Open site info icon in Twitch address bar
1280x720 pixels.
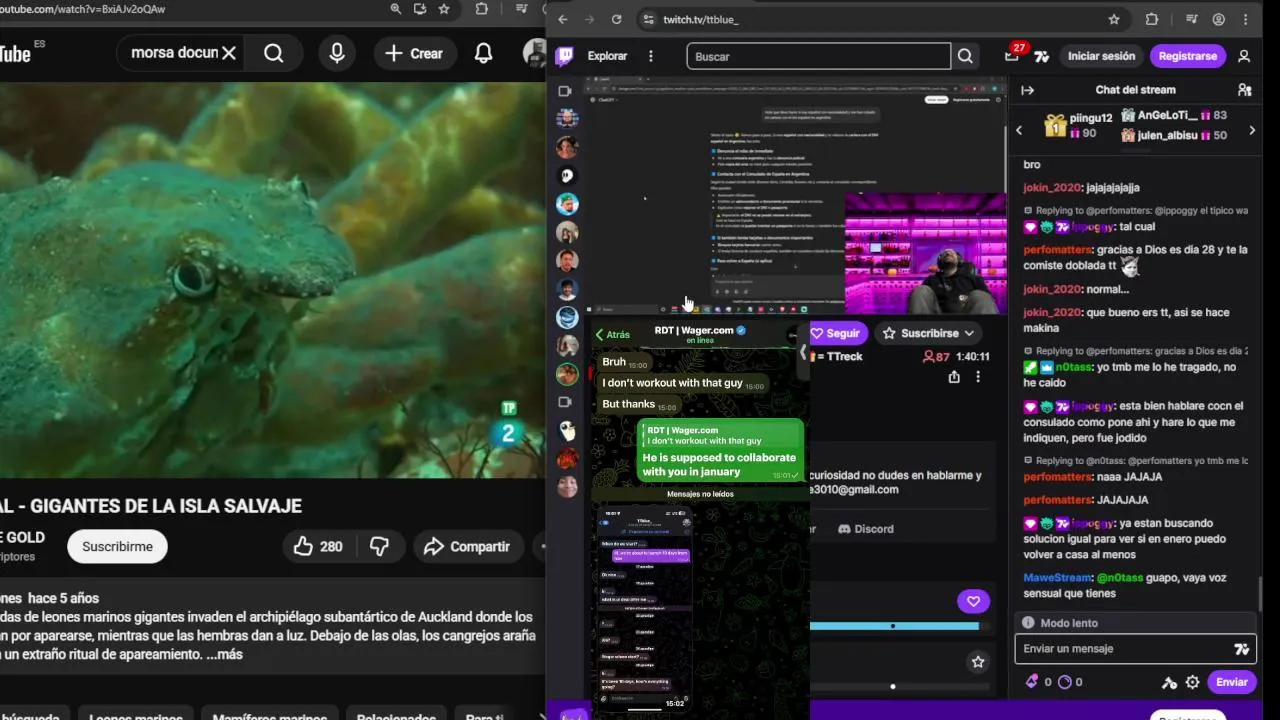point(649,19)
